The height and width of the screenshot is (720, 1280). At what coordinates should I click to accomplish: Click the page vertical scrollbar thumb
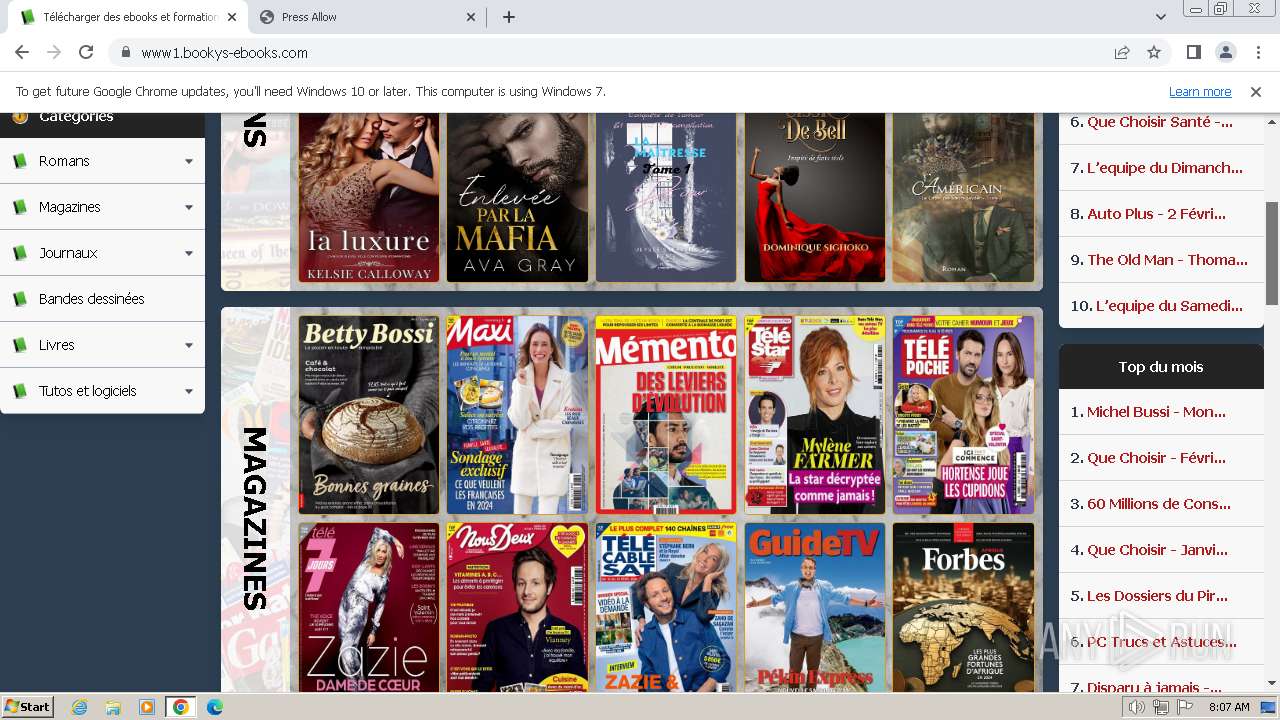pos(1272,253)
